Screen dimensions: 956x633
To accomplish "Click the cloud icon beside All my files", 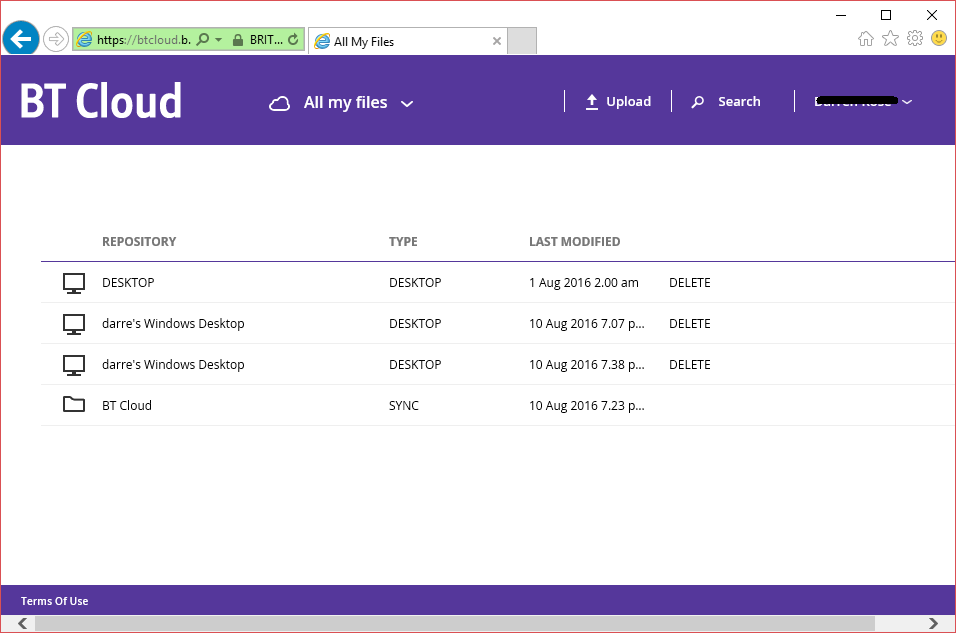I will point(279,102).
